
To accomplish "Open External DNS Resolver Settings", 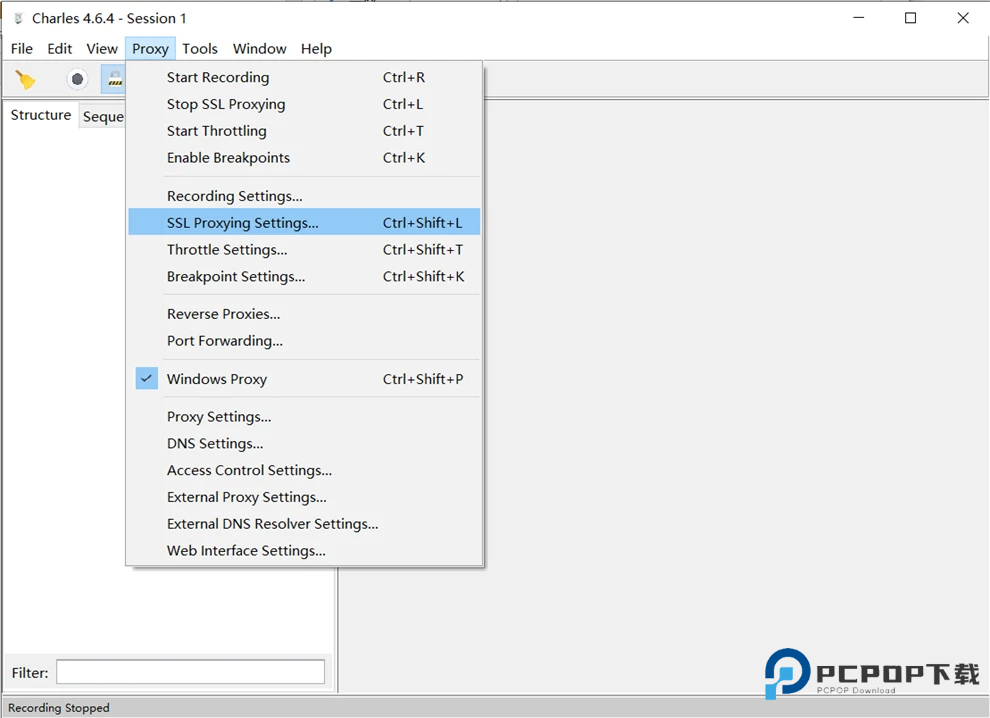I will click(272, 524).
